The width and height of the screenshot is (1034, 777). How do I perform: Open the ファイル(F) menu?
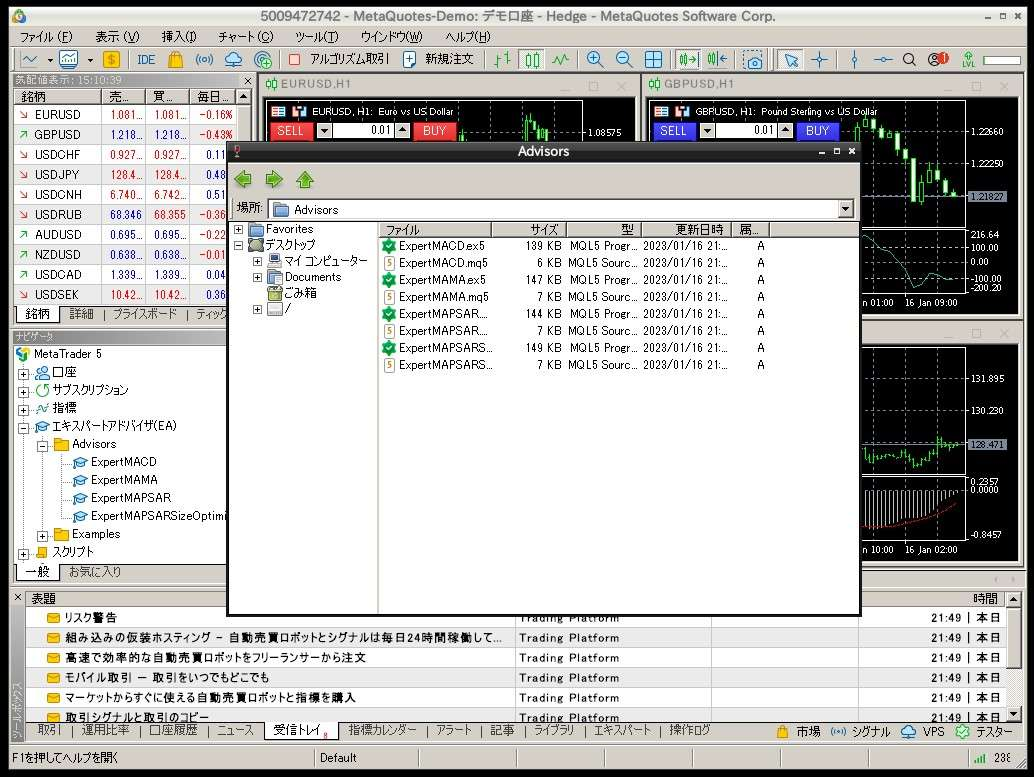46,37
